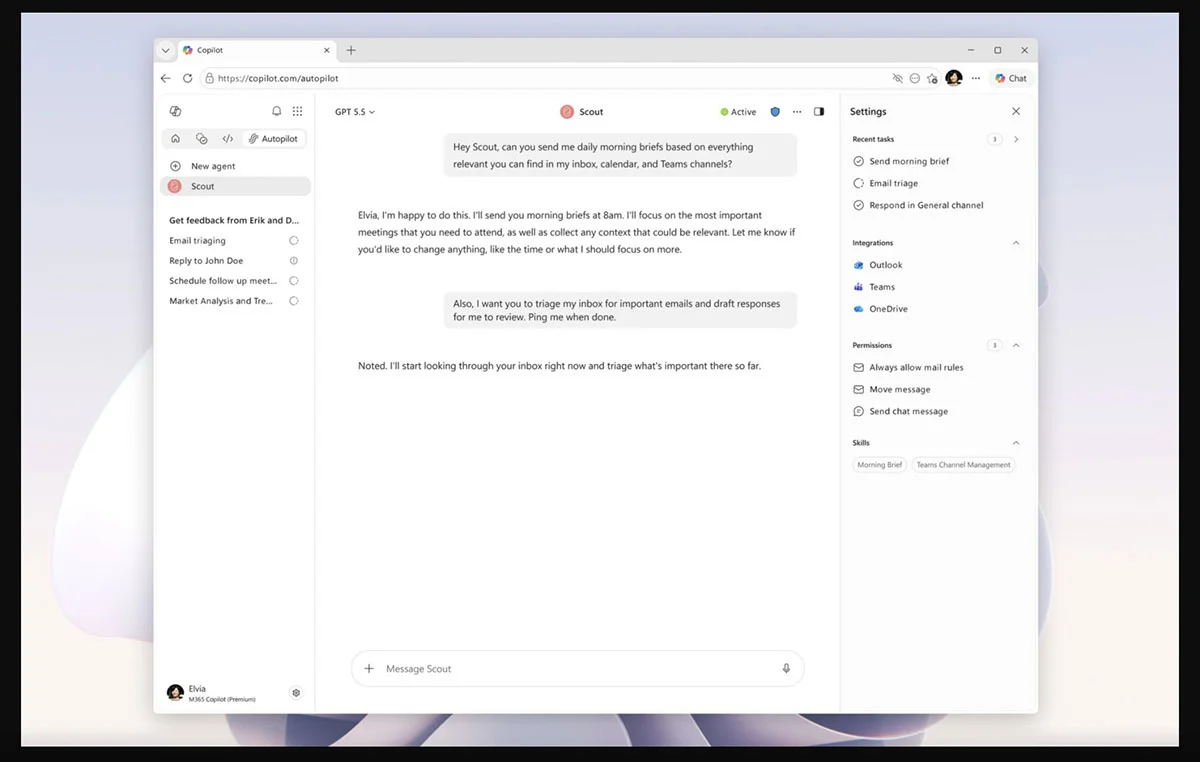Open Always allow mail rules permission
Image resolution: width=1200 pixels, height=762 pixels.
tap(916, 367)
